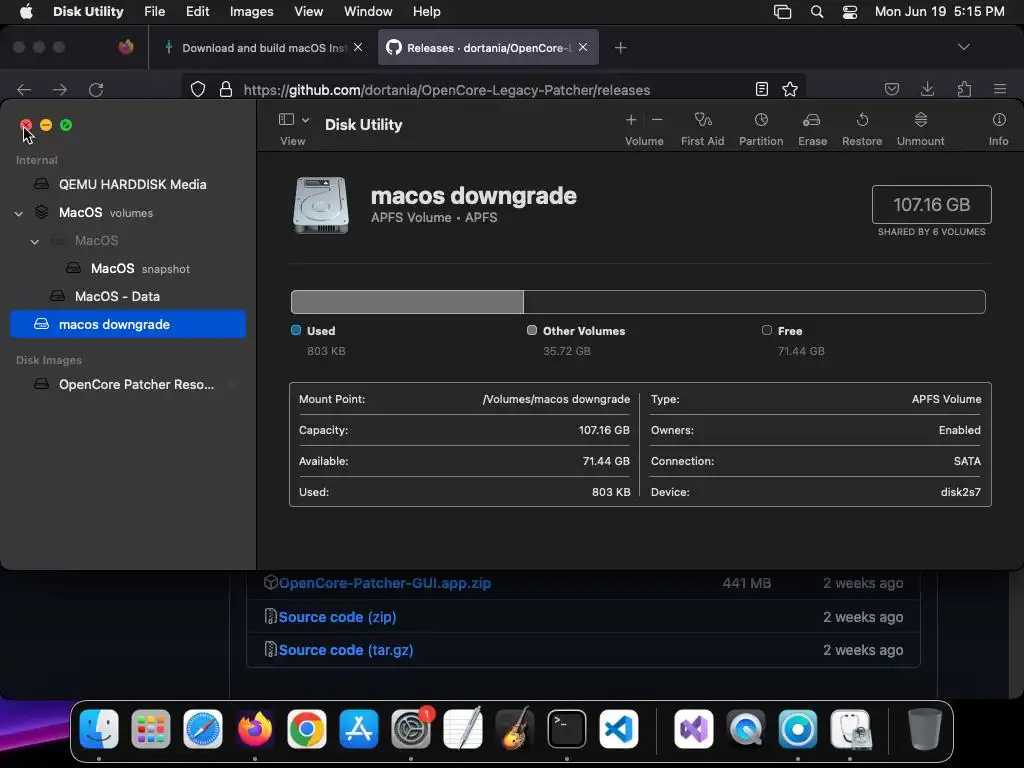The height and width of the screenshot is (768, 1024).
Task: Open GarageBand from the Dock
Action: point(515,729)
